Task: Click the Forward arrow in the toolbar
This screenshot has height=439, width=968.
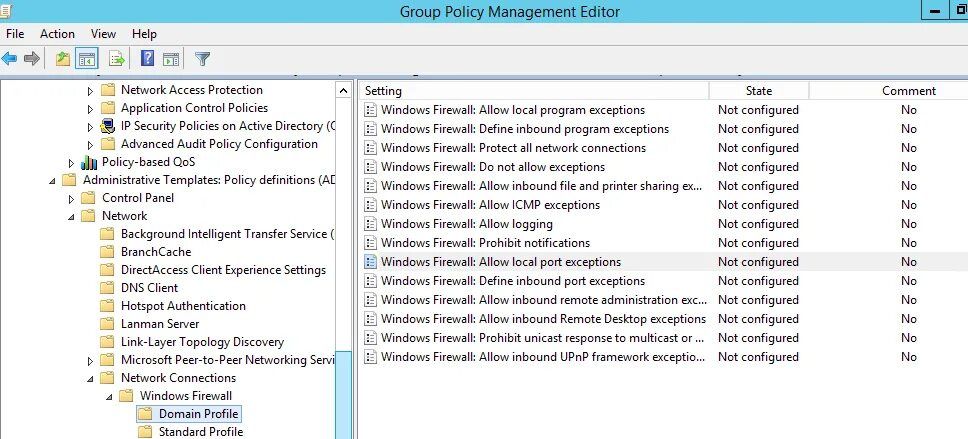Action: pyautogui.click(x=32, y=59)
